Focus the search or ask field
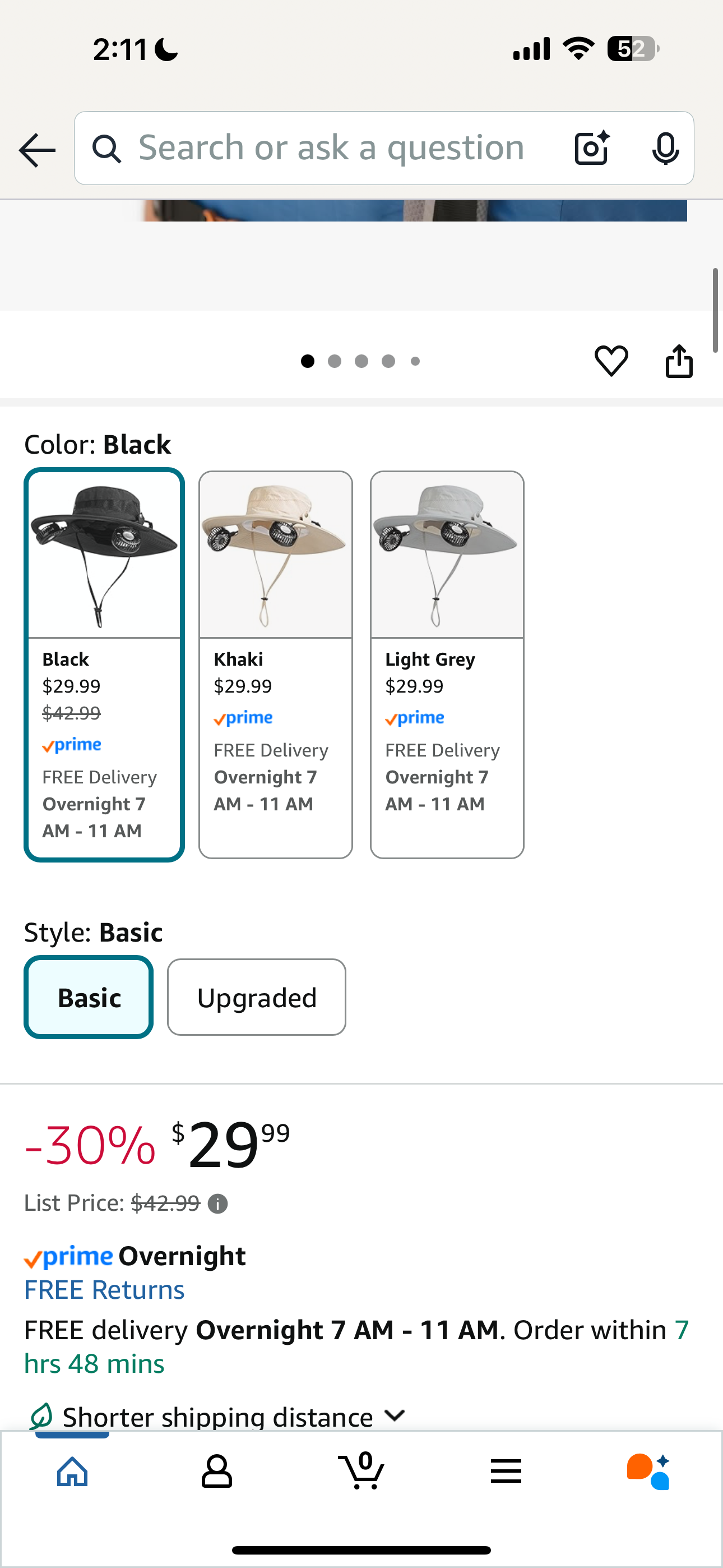Viewport: 723px width, 1568px height. pos(332,148)
